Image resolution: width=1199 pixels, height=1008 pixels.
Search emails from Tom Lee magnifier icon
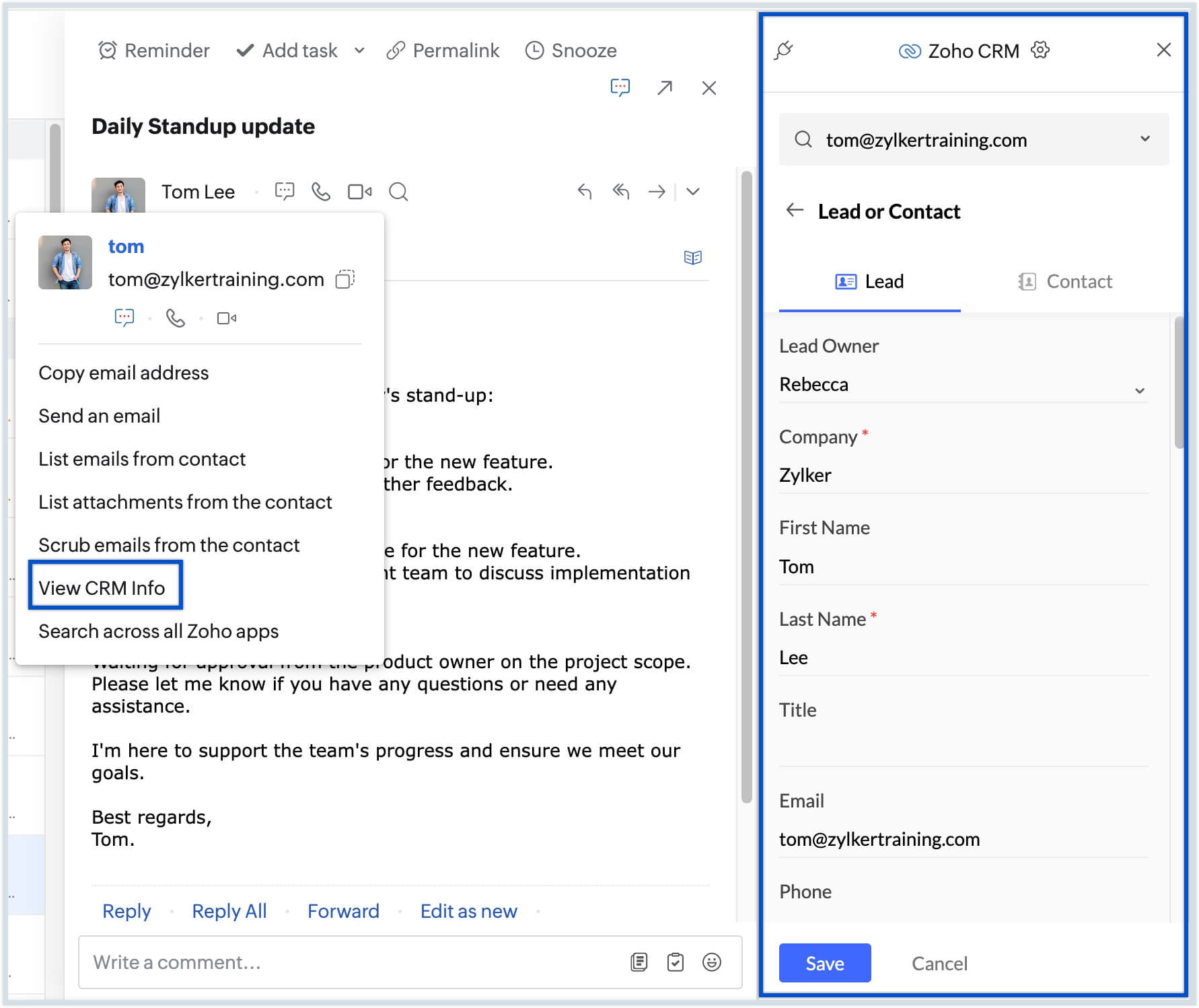pos(398,192)
